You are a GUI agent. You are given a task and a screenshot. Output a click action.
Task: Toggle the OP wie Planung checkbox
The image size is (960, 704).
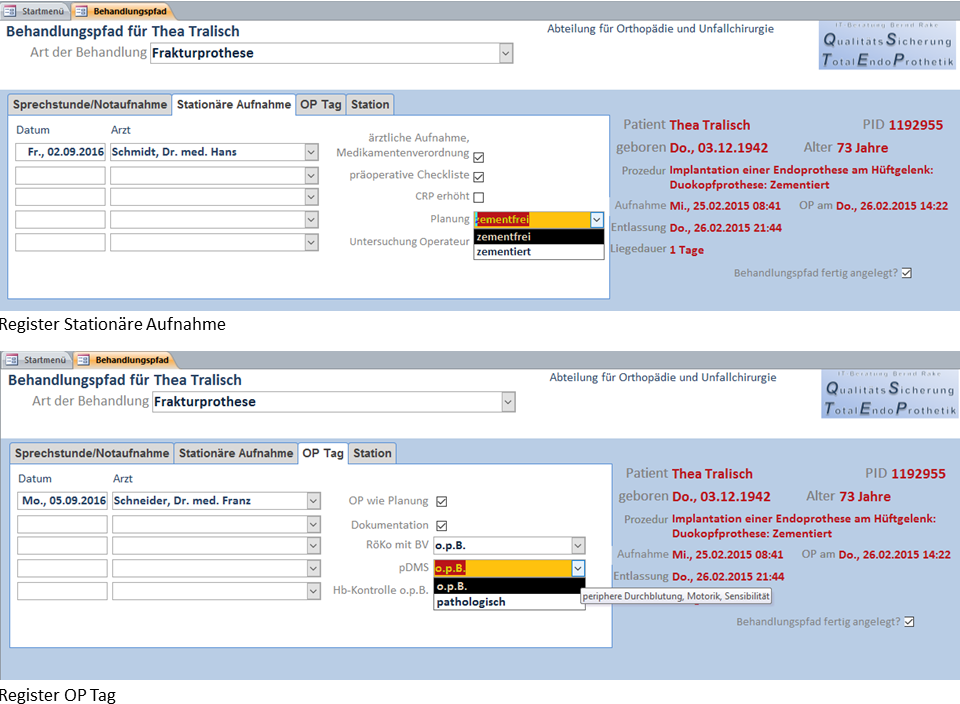coord(442,502)
